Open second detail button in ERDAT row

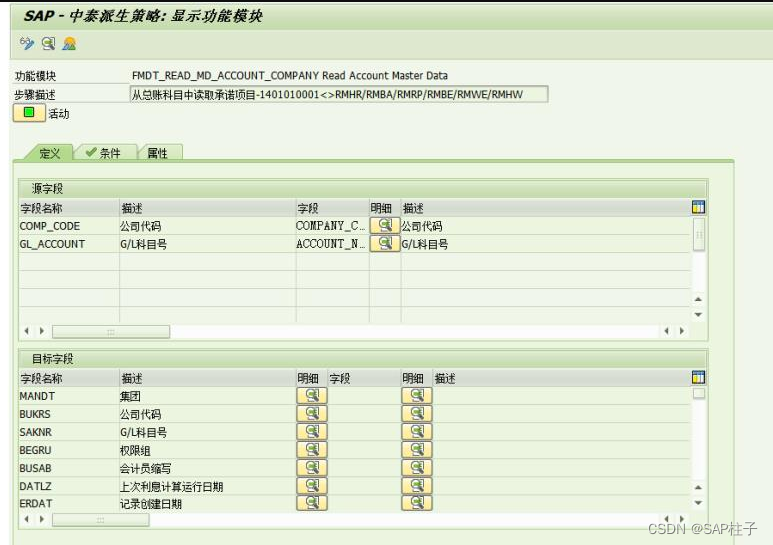(417, 503)
